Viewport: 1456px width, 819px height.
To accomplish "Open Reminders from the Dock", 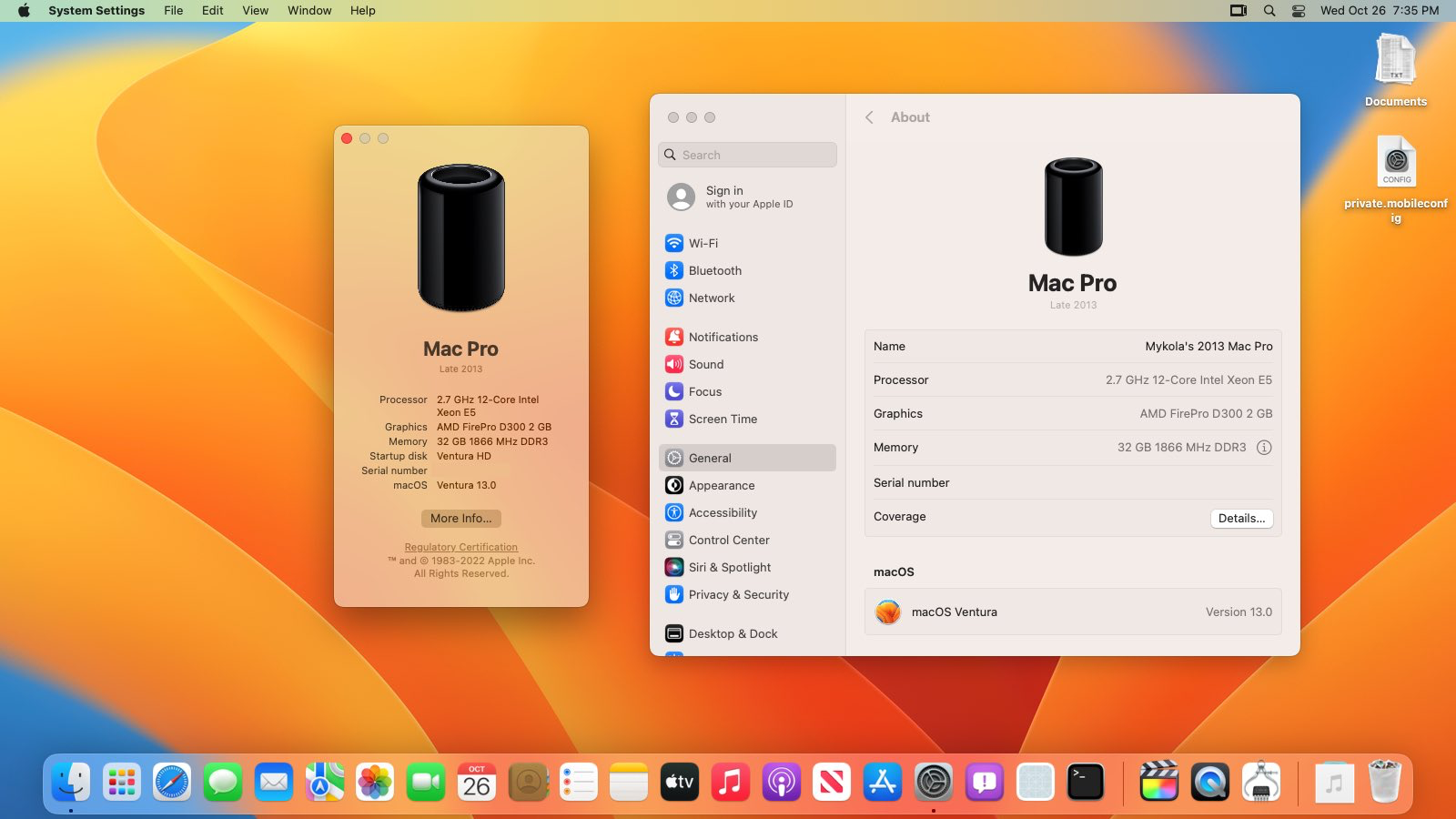I will 578,782.
